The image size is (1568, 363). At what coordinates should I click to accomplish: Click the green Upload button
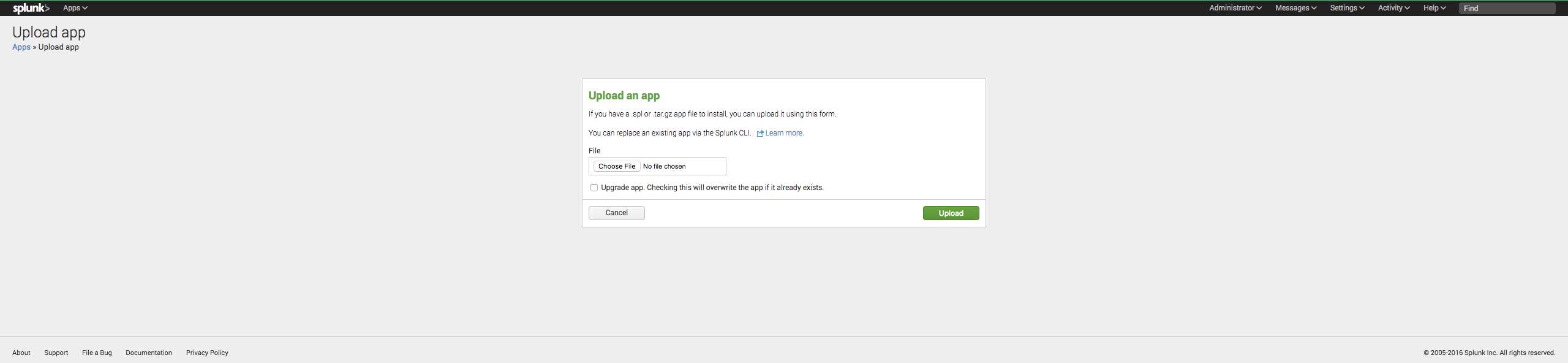[x=951, y=213]
